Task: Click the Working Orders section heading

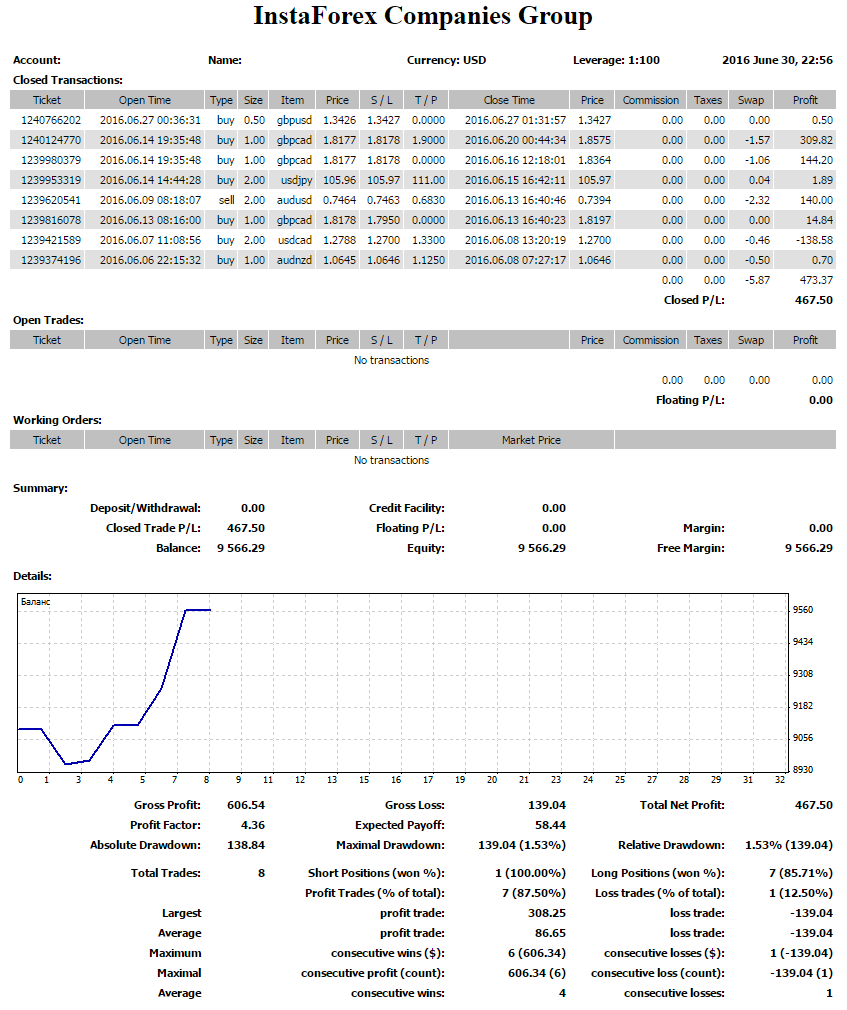Action: tap(57, 419)
